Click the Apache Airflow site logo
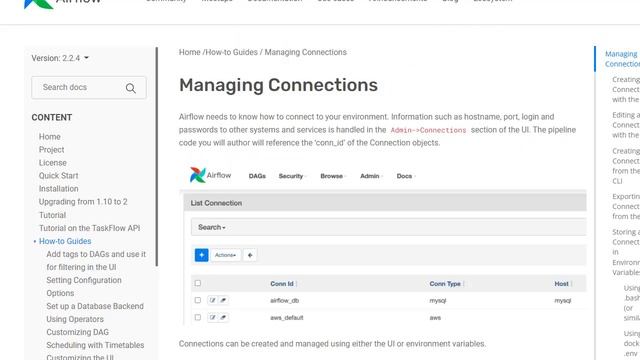640x360 pixels. pyautogui.click(x=62, y=2)
